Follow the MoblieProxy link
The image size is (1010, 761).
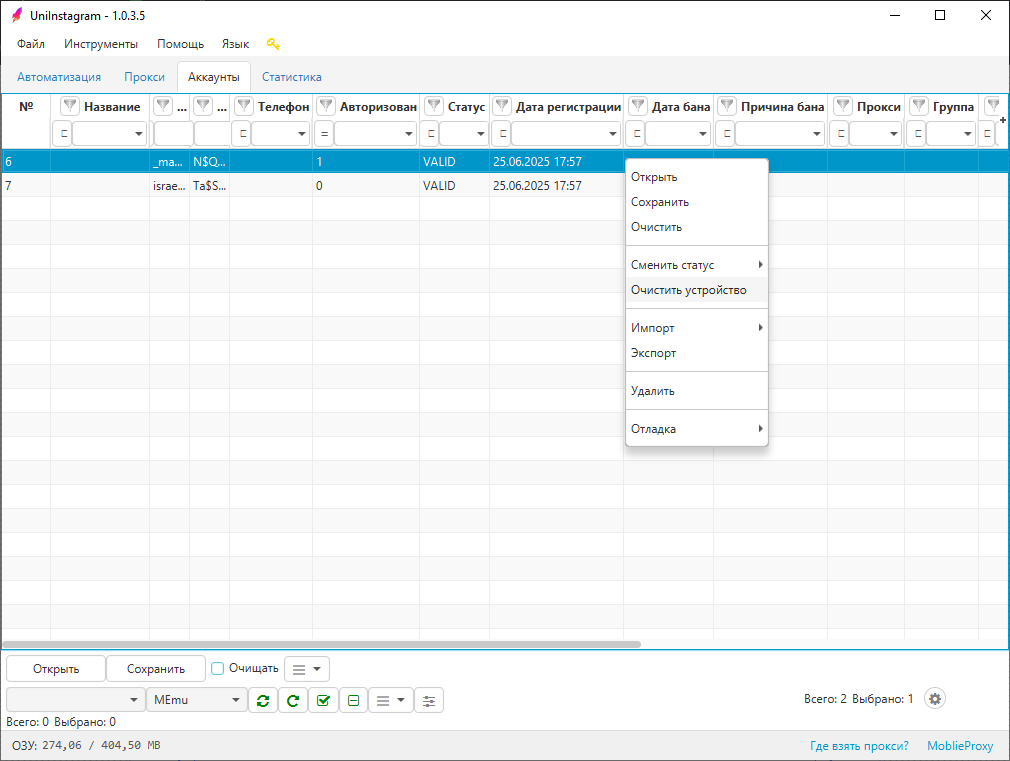point(960,746)
